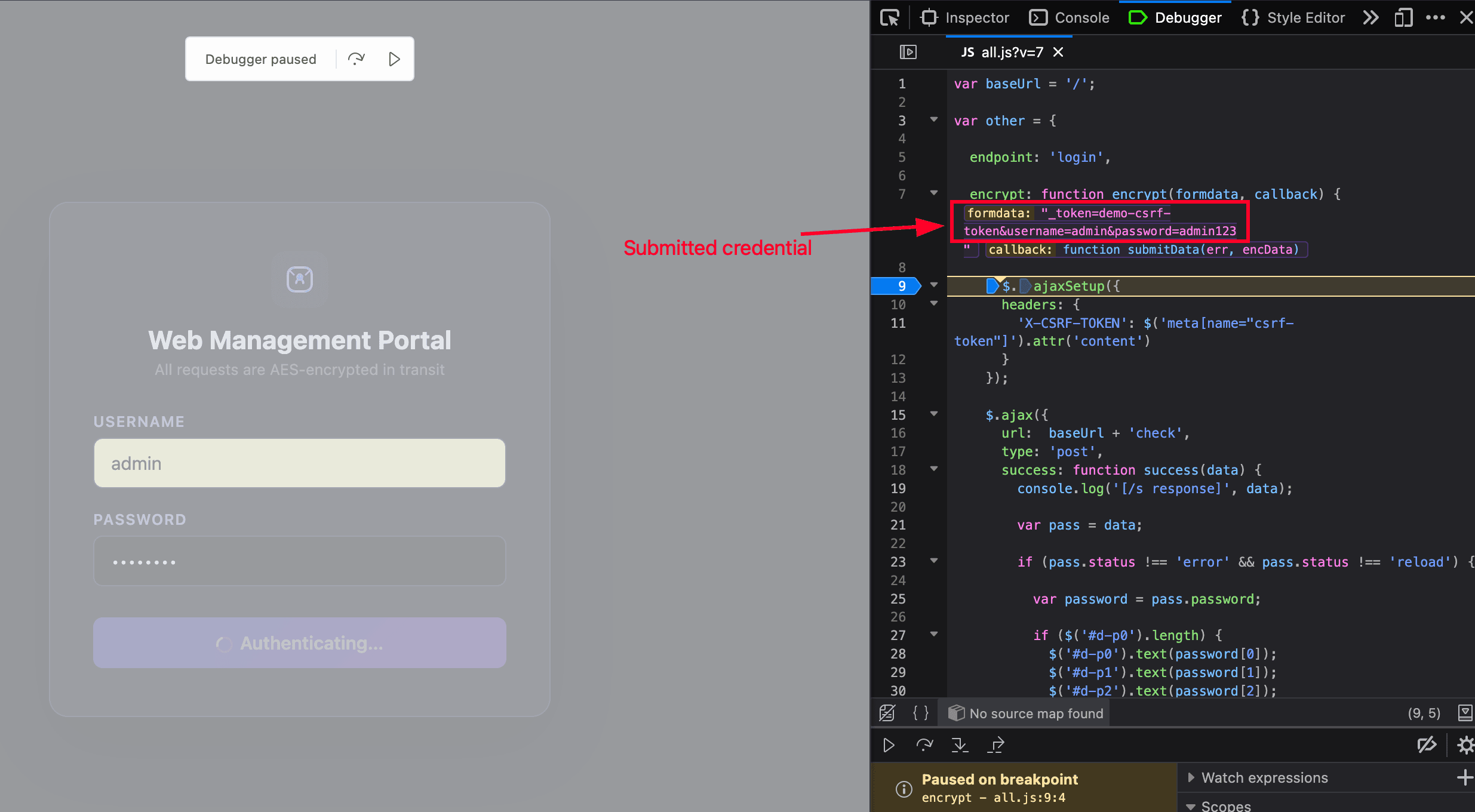1475x812 pixels.
Task: Expand the hidden tools chevron
Action: (1370, 17)
